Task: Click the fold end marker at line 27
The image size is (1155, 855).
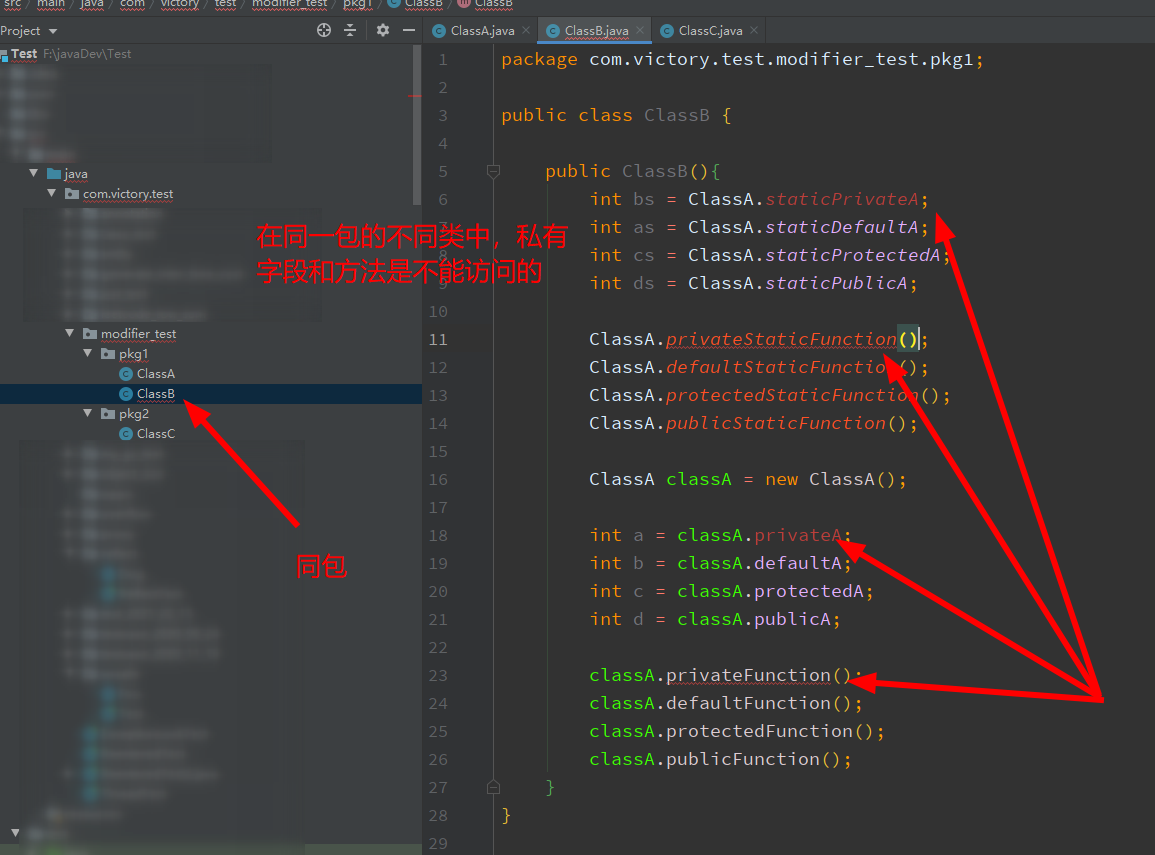Action: coord(494,787)
